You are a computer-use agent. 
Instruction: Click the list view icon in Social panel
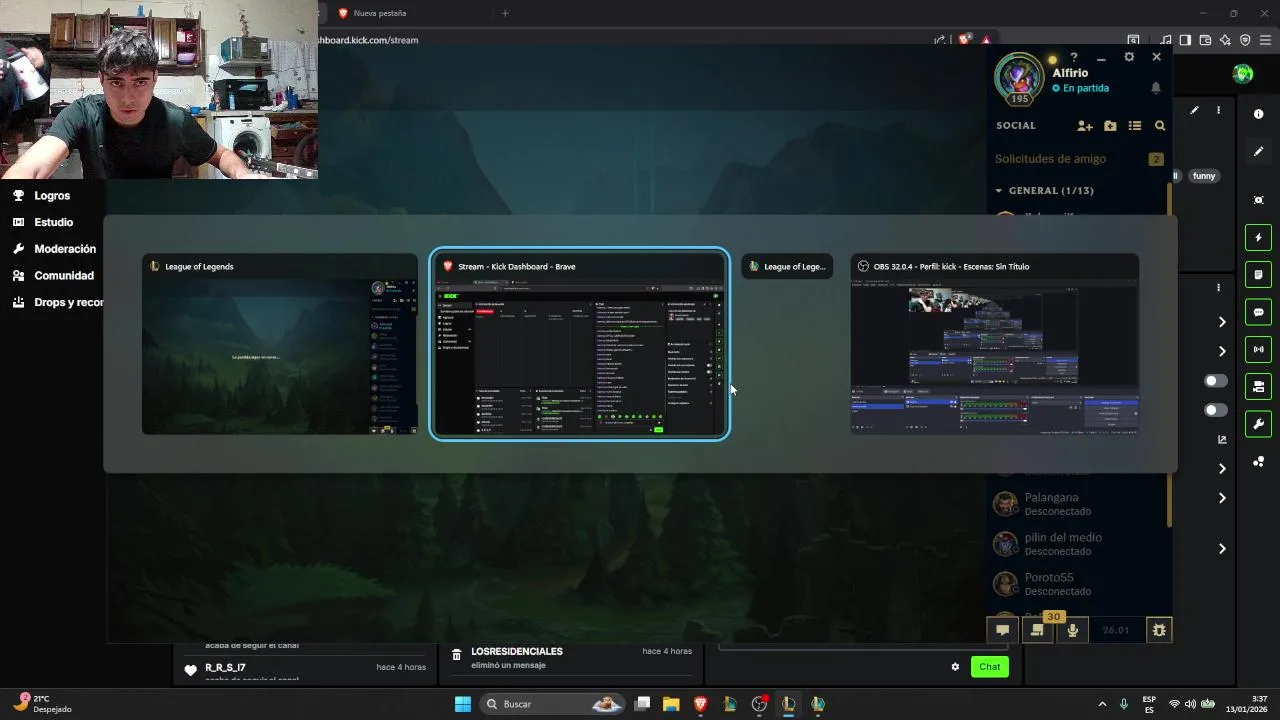pos(1135,126)
